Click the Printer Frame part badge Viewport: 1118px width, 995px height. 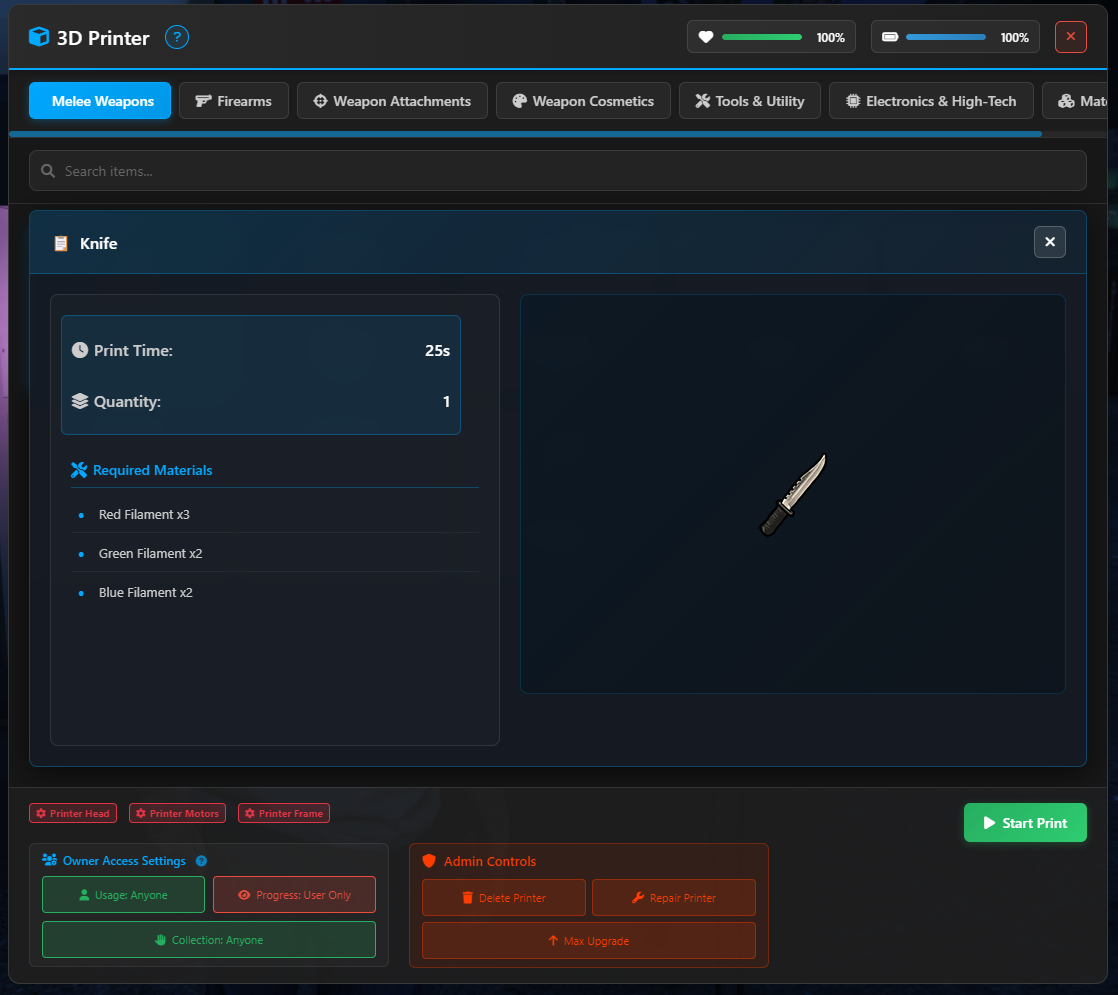(x=284, y=813)
